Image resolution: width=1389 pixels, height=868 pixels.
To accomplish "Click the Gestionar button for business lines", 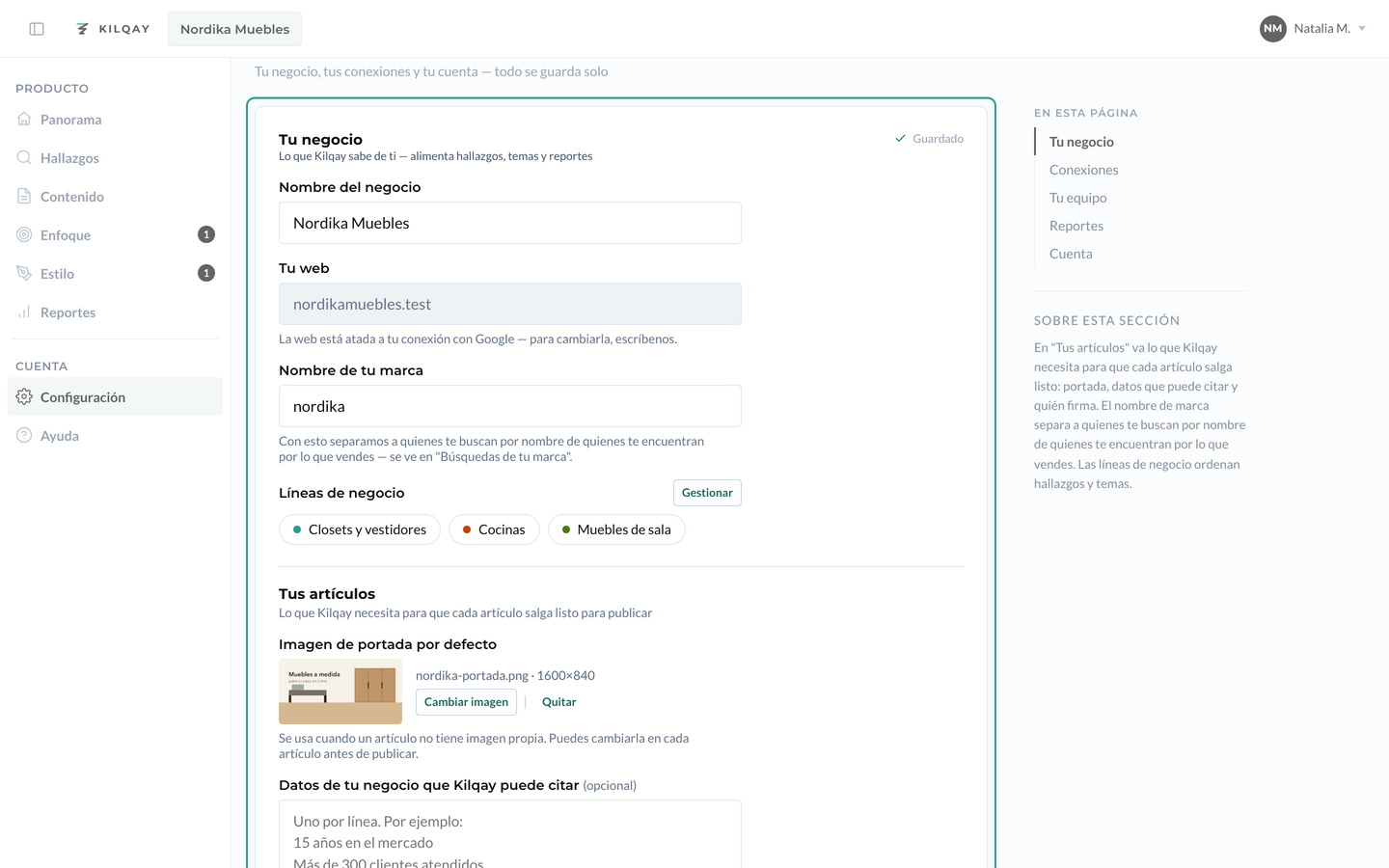I will click(x=707, y=493).
